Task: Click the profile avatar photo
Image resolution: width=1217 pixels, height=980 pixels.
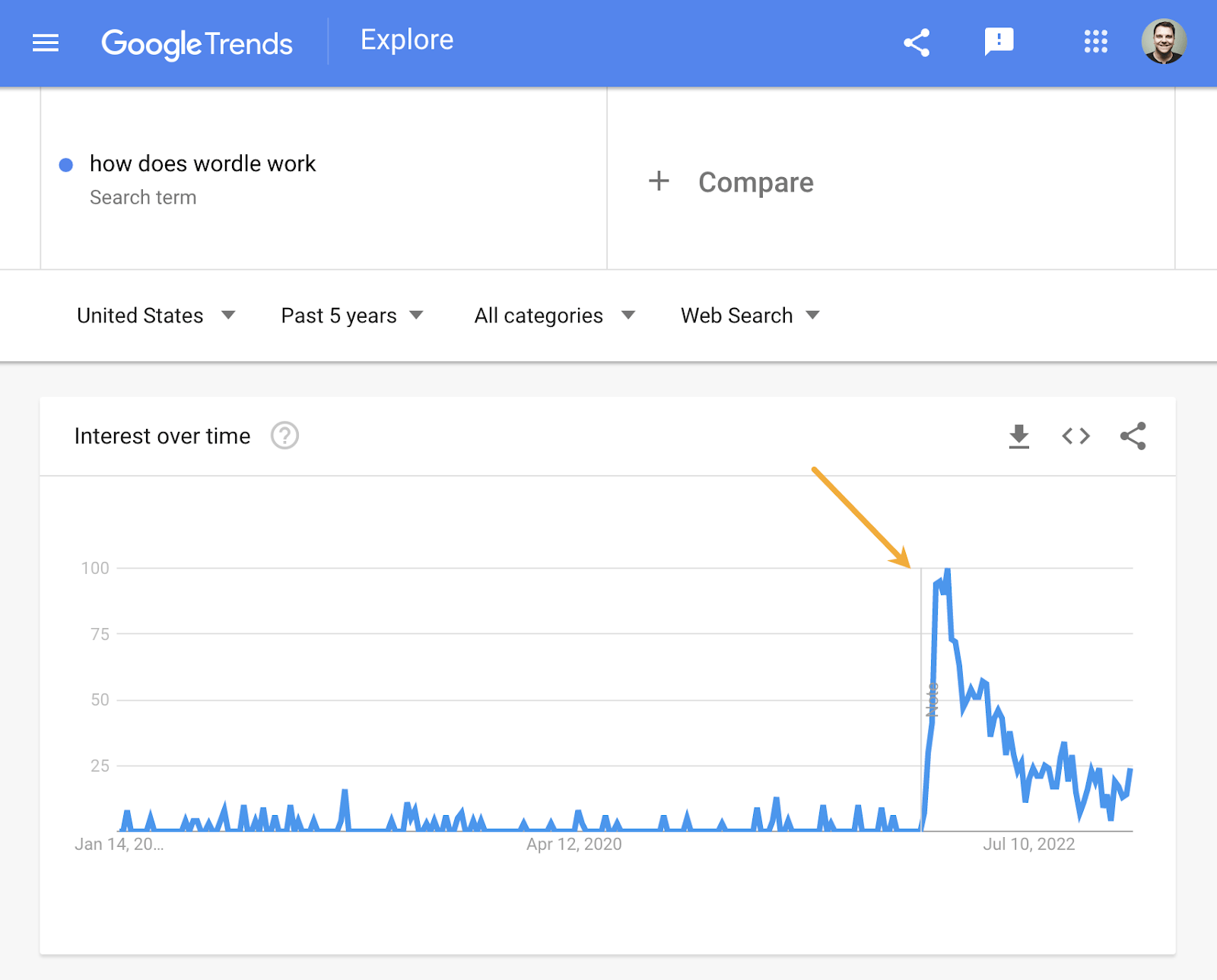Action: pos(1165,43)
